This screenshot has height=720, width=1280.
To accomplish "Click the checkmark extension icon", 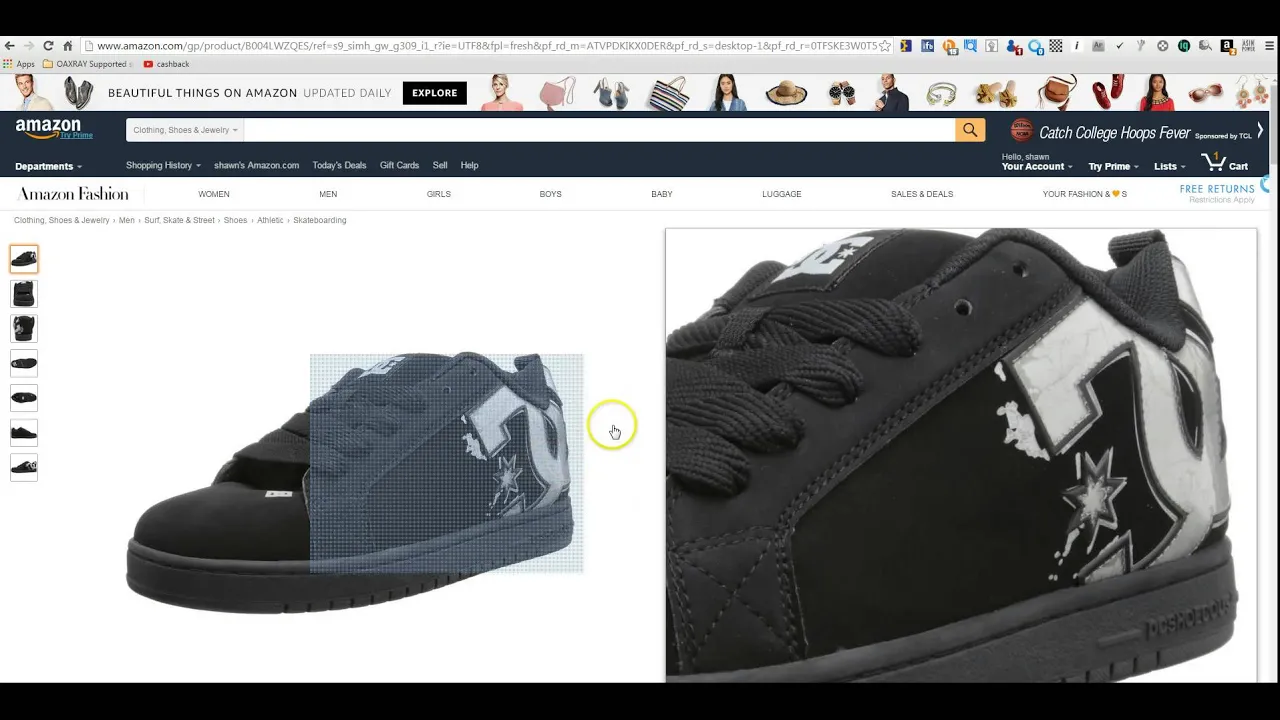I will click(x=1120, y=46).
